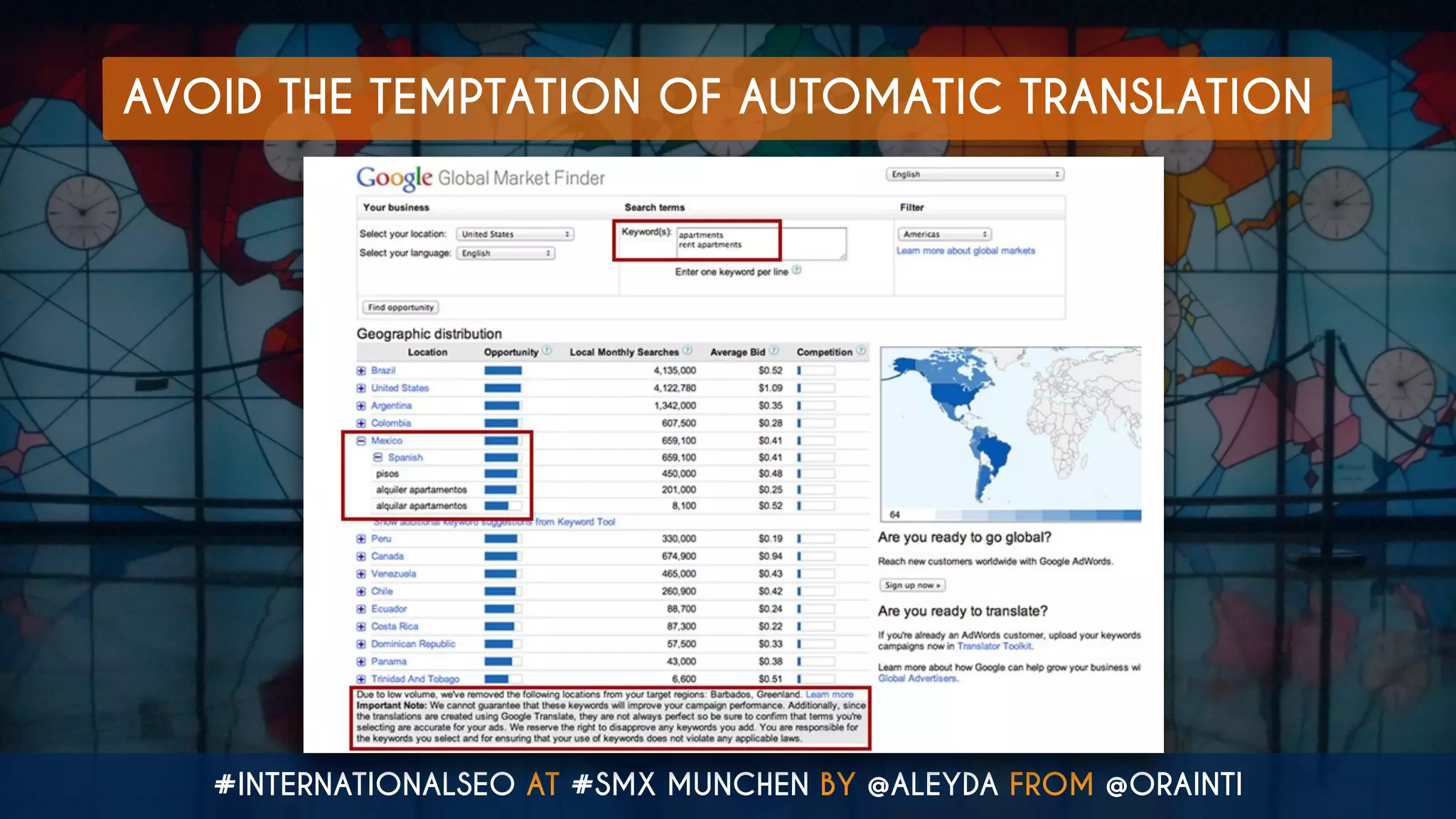The image size is (1456, 819).
Task: Expand the Venezuela location row
Action: pyautogui.click(x=361, y=574)
